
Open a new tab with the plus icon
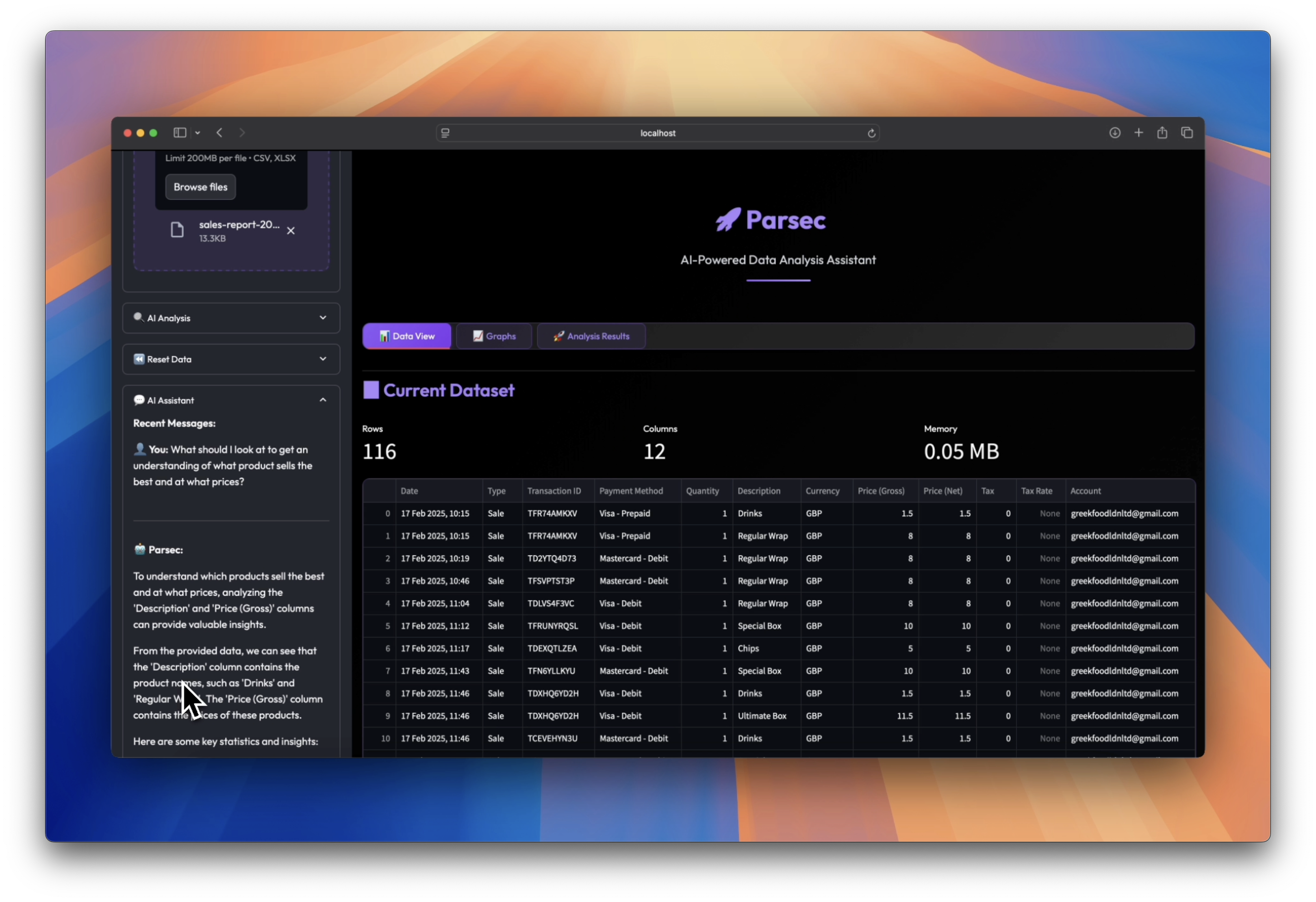1139,132
